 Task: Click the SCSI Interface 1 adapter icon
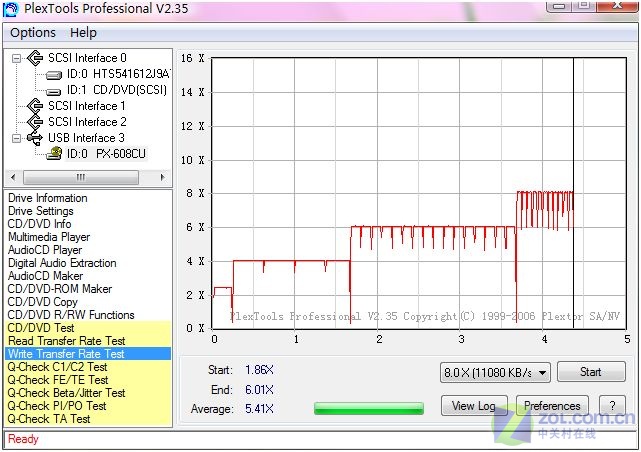coord(35,106)
